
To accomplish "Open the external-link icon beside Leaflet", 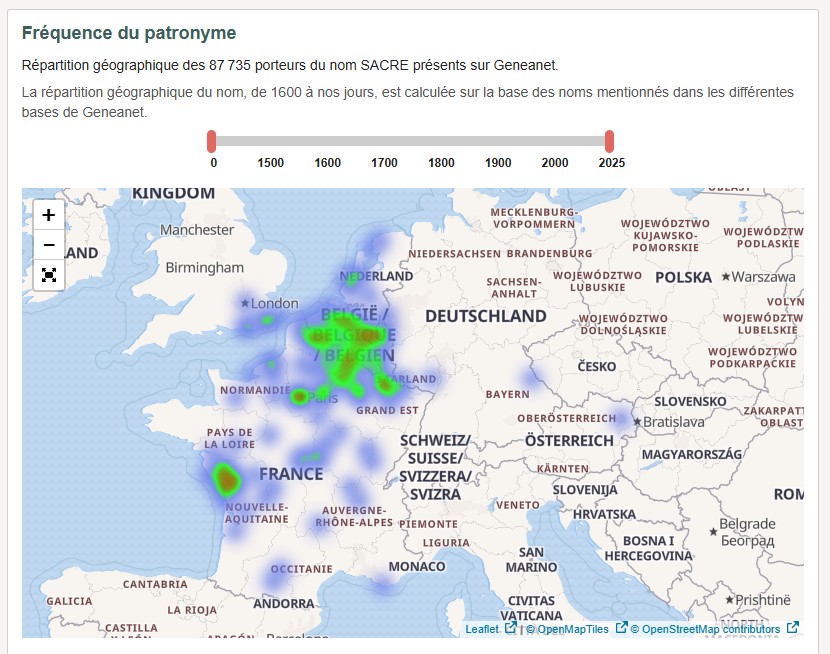I will (x=510, y=629).
